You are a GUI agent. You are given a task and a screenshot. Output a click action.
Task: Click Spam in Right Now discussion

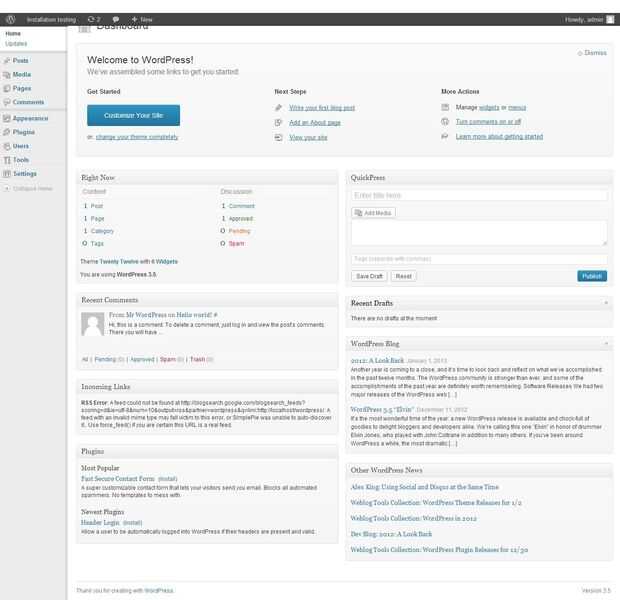click(236, 244)
